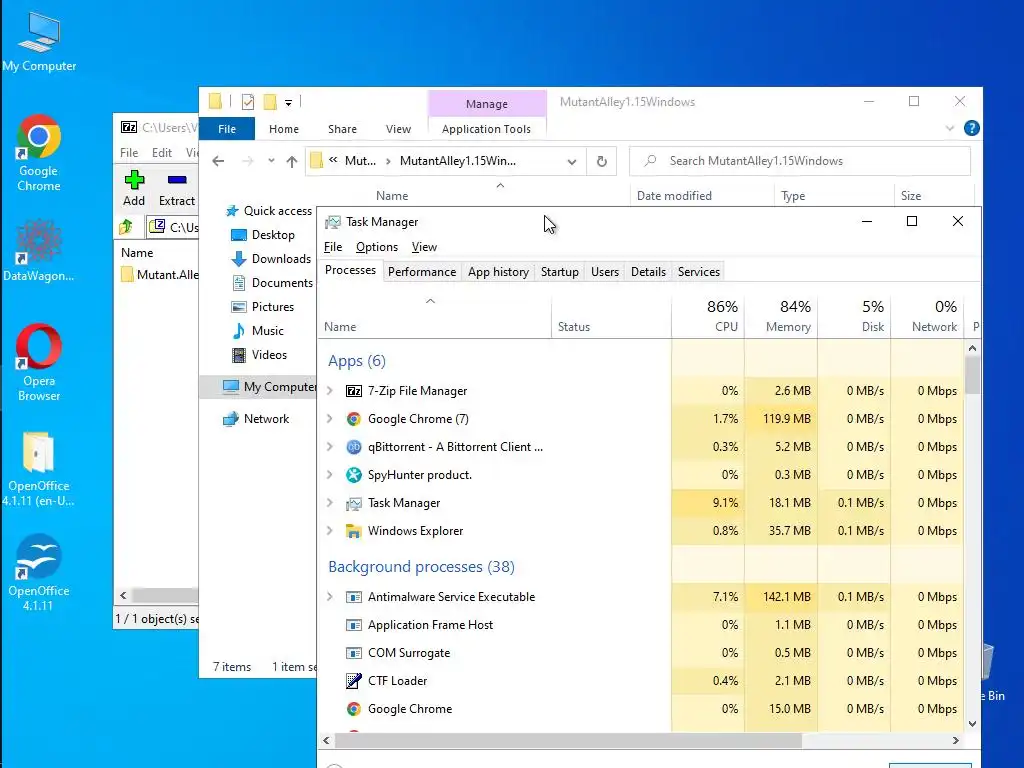This screenshot has width=1024, height=768.
Task: Expand Google Chrome (7) process group
Action: (x=330, y=419)
